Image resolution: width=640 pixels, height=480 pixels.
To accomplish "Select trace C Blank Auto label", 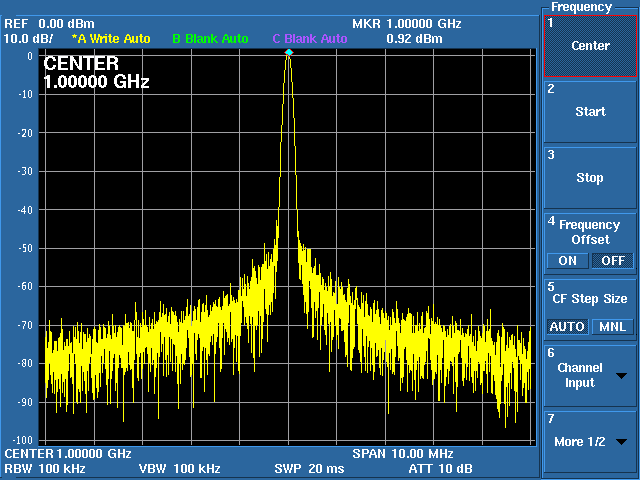I will pyautogui.click(x=310, y=39).
